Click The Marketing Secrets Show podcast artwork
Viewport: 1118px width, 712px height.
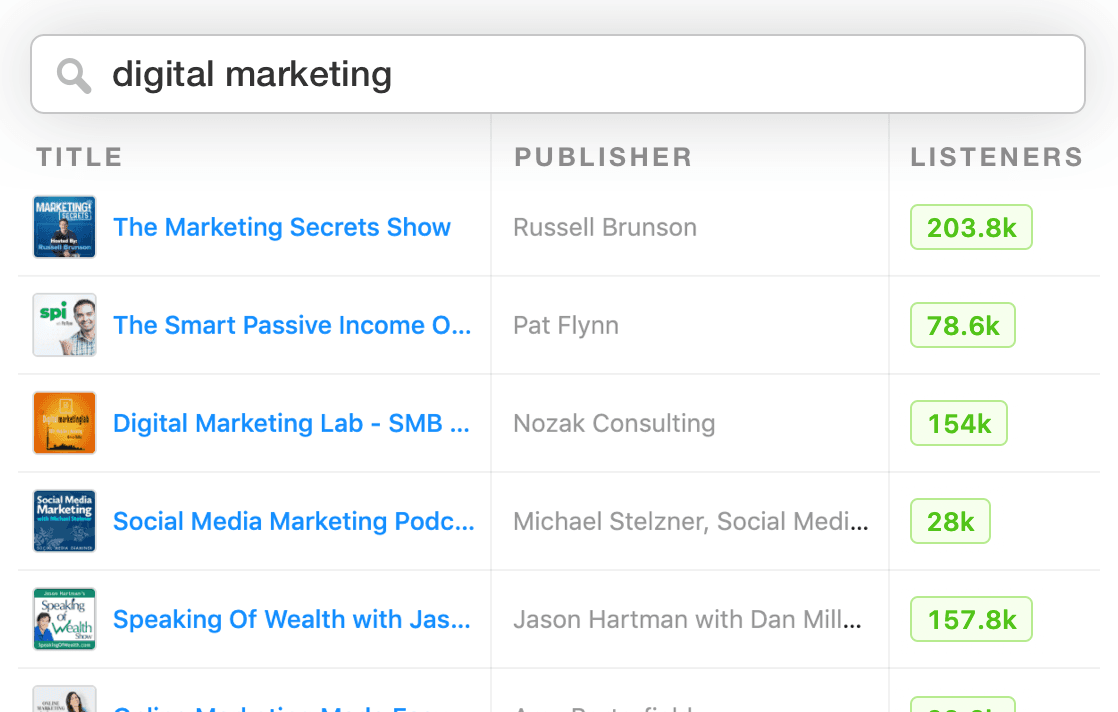tap(64, 227)
